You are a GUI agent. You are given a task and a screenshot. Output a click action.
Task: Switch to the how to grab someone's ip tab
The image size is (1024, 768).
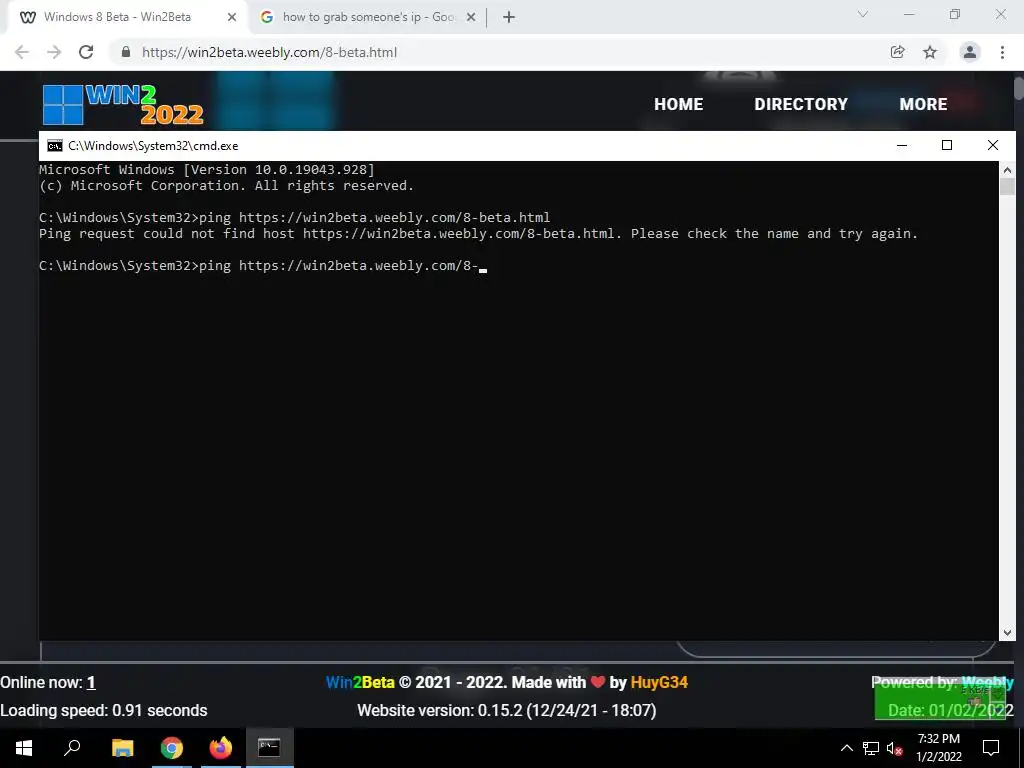tap(368, 18)
